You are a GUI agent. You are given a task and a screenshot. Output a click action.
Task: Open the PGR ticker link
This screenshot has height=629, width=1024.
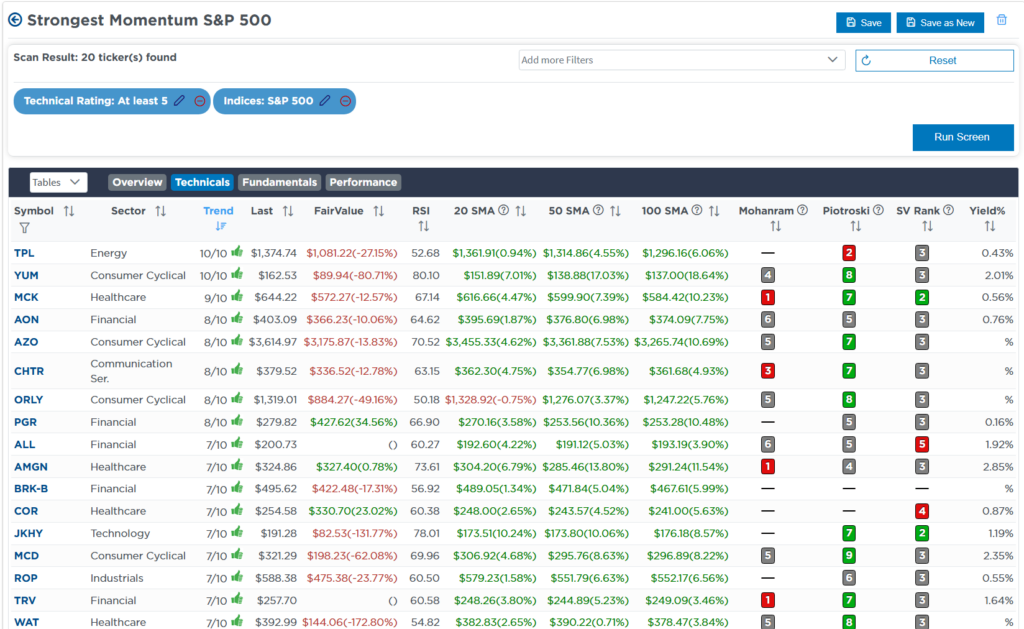pyautogui.click(x=25, y=422)
